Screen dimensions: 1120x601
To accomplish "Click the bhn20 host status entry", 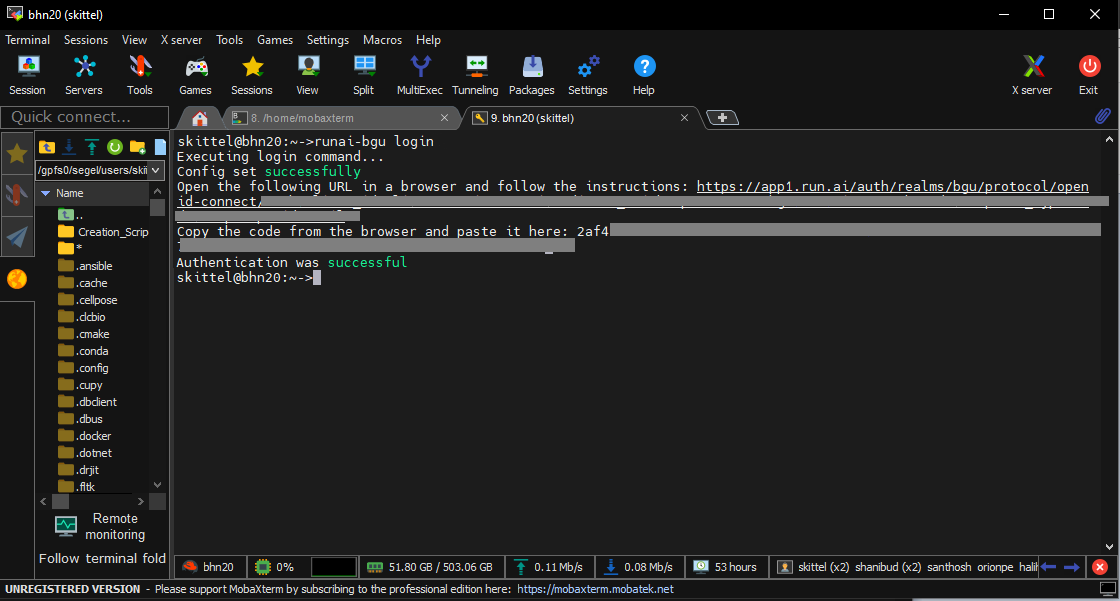I will (210, 567).
